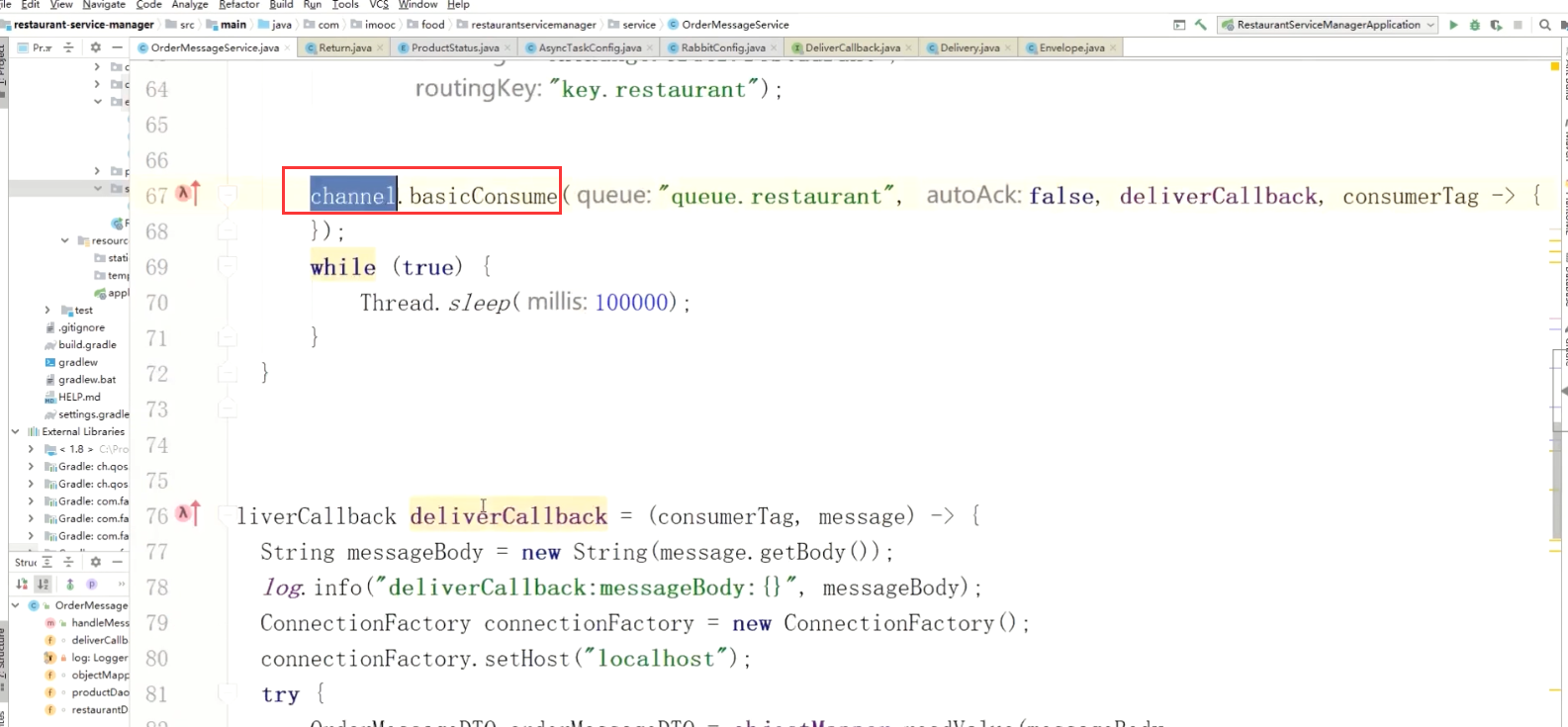This screenshot has height=727, width=1568.
Task: Click lambda gutter icon on line 67
Action: 188,194
